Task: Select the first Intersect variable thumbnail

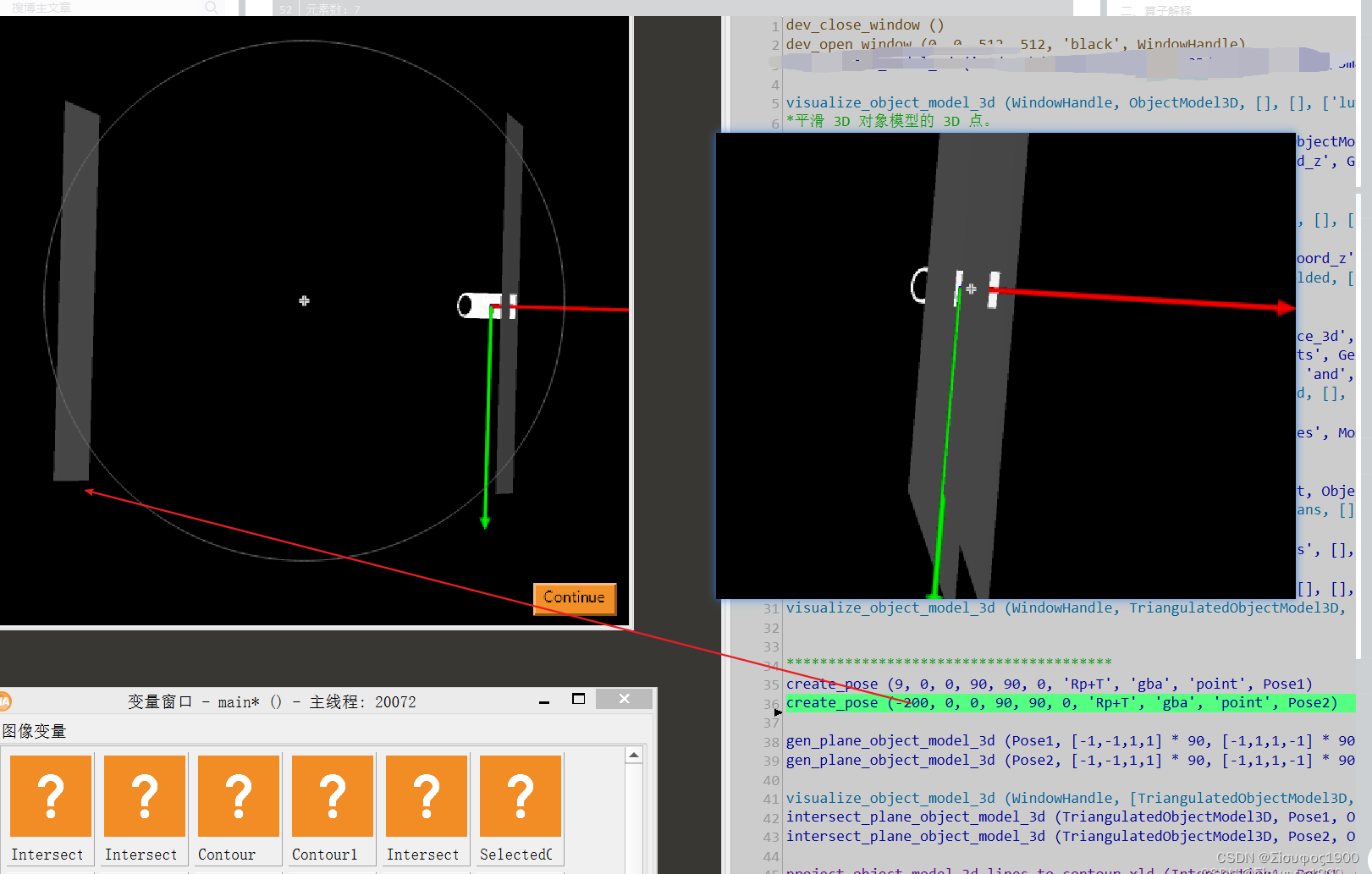Action: point(50,795)
